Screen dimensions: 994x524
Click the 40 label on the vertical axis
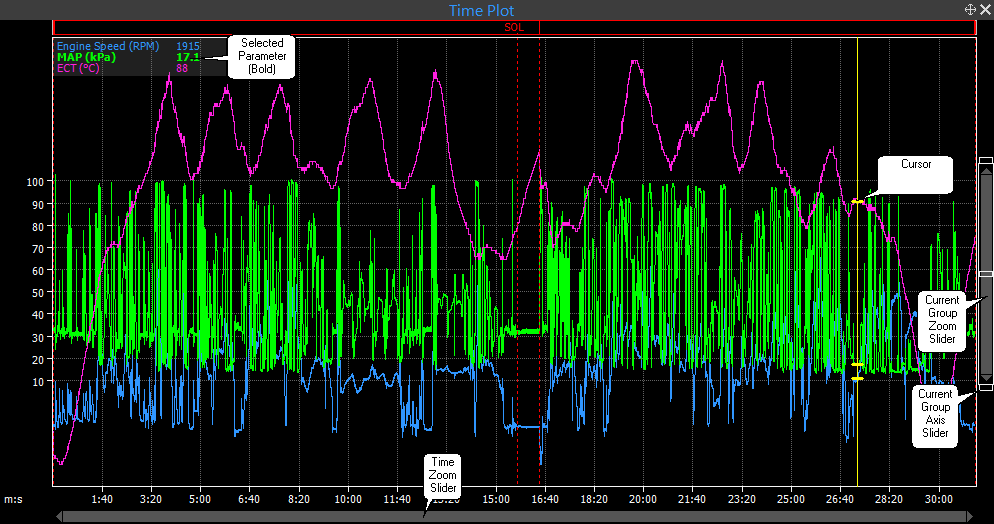click(x=38, y=316)
